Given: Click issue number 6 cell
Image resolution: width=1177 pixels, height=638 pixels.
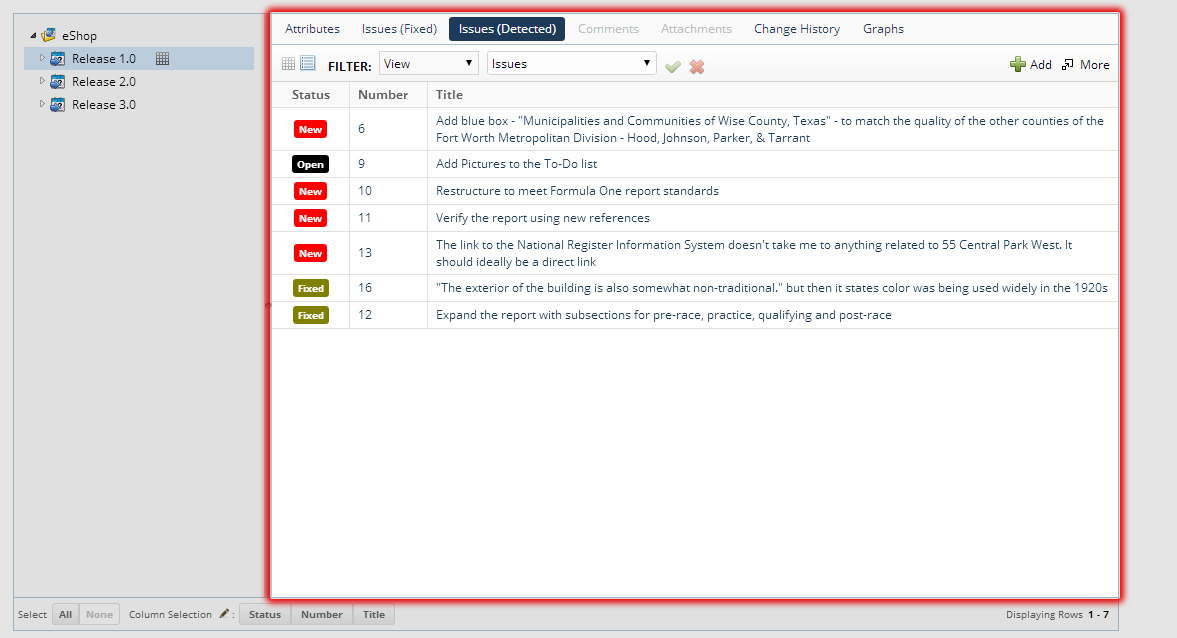Looking at the screenshot, I should [388, 129].
